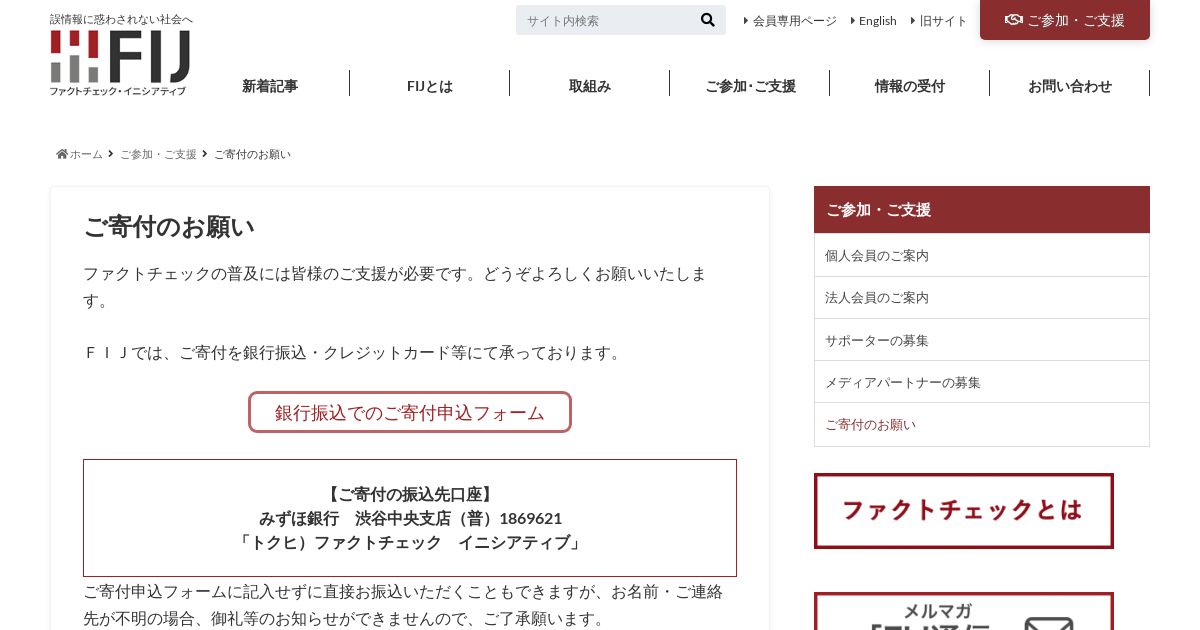Image resolution: width=1200 pixels, height=630 pixels.
Task: Open 会員専用ページ link
Action: coord(794,20)
